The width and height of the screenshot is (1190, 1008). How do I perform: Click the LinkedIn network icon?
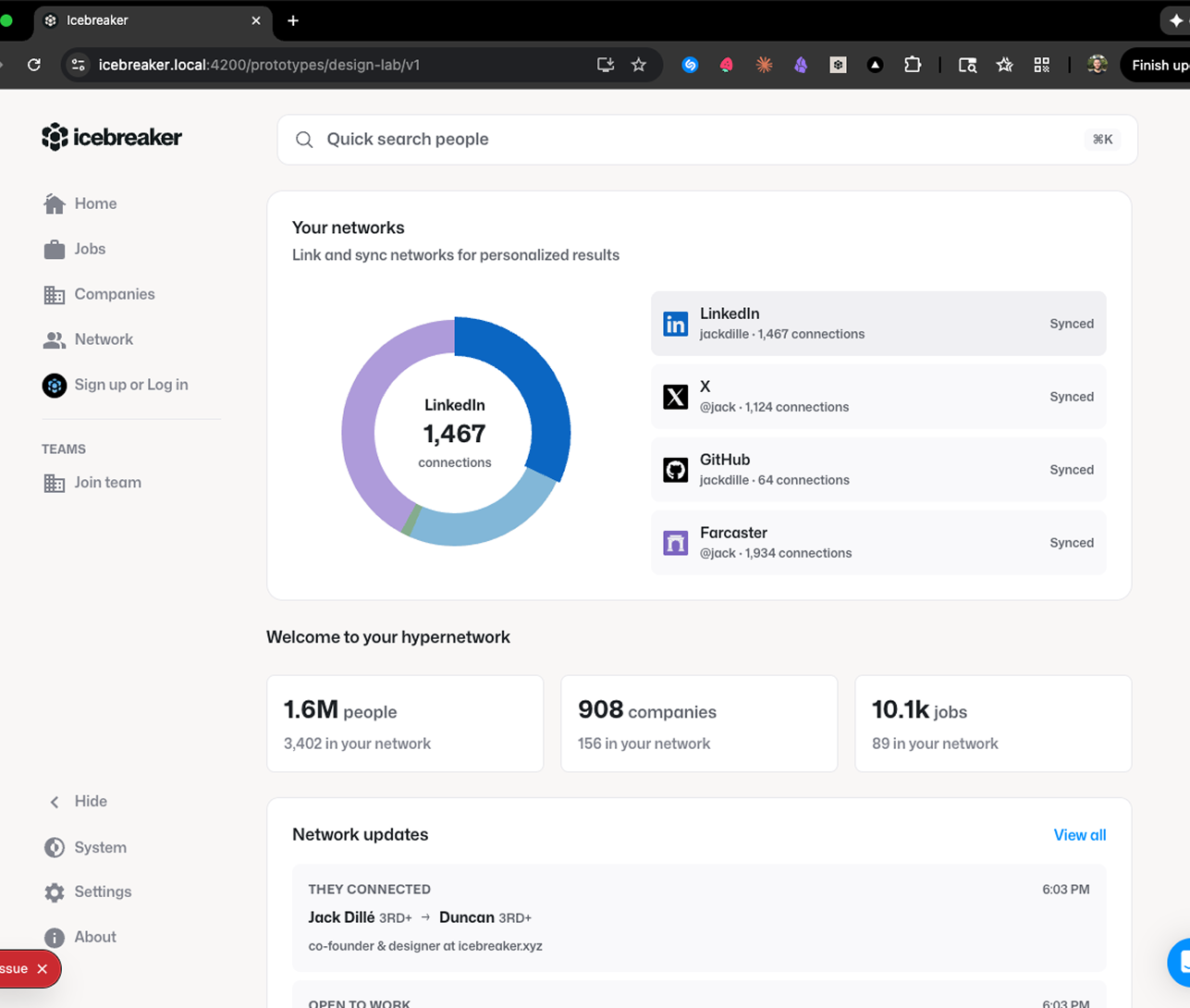point(675,324)
